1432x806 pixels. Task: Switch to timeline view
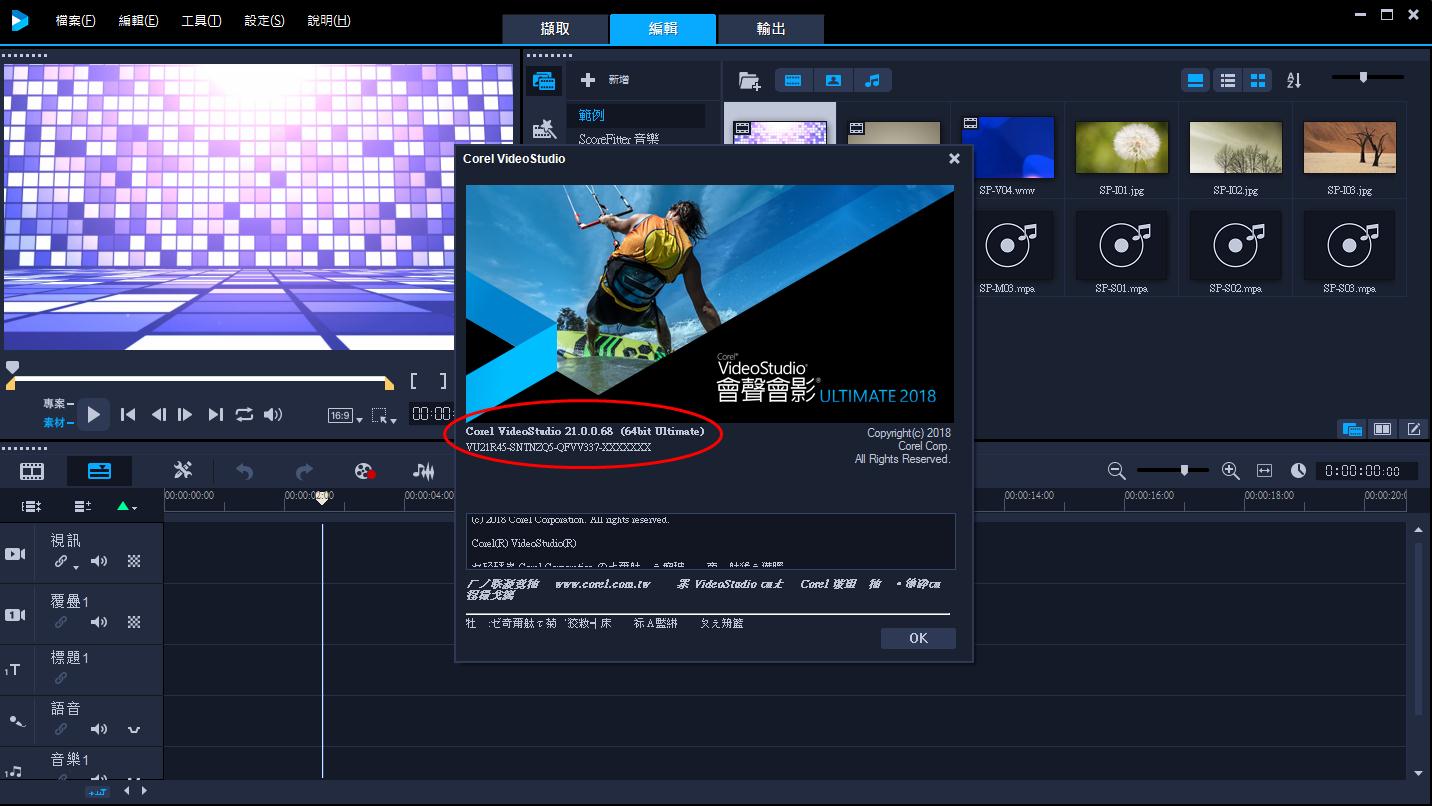[x=100, y=470]
